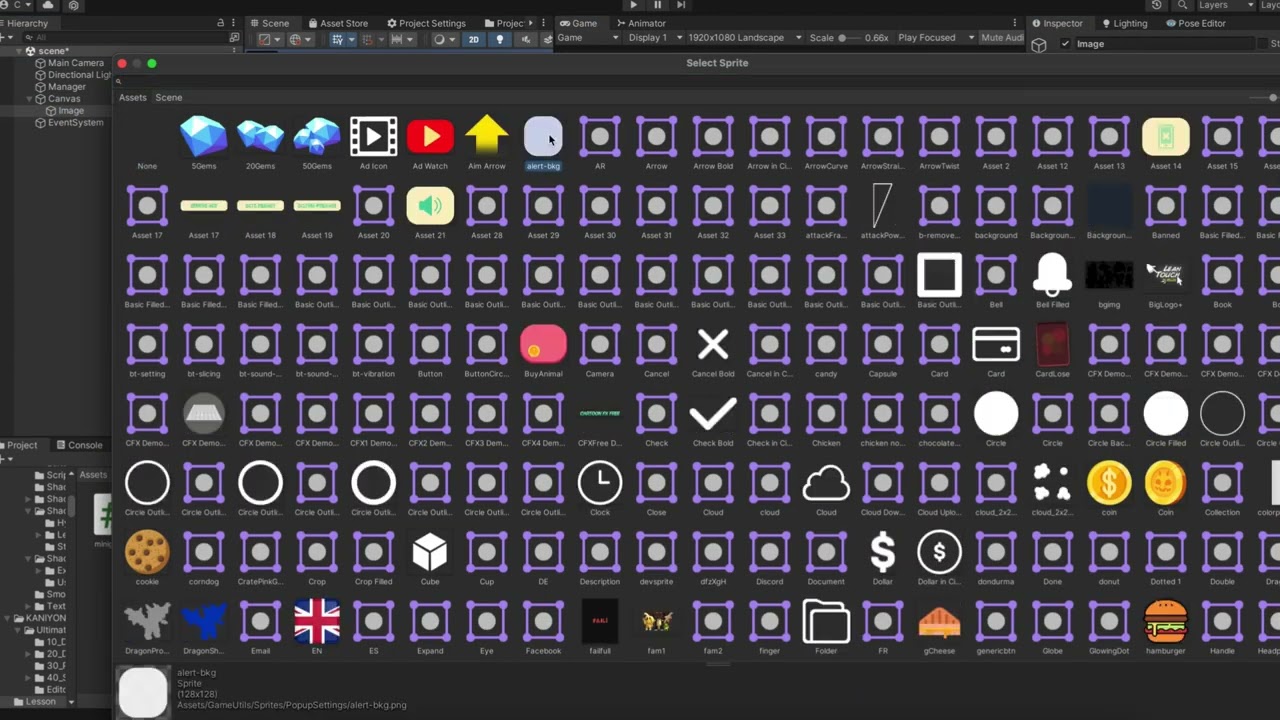This screenshot has height=720, width=1280.
Task: Open the Asset Store tab
Action: [x=337, y=23]
